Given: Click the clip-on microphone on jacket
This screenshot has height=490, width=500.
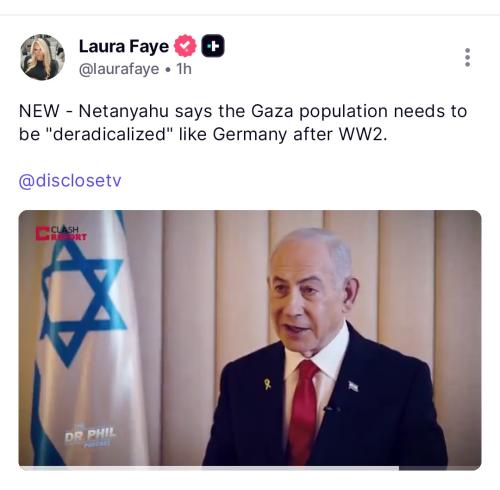Looking at the screenshot, I should click(331, 409).
